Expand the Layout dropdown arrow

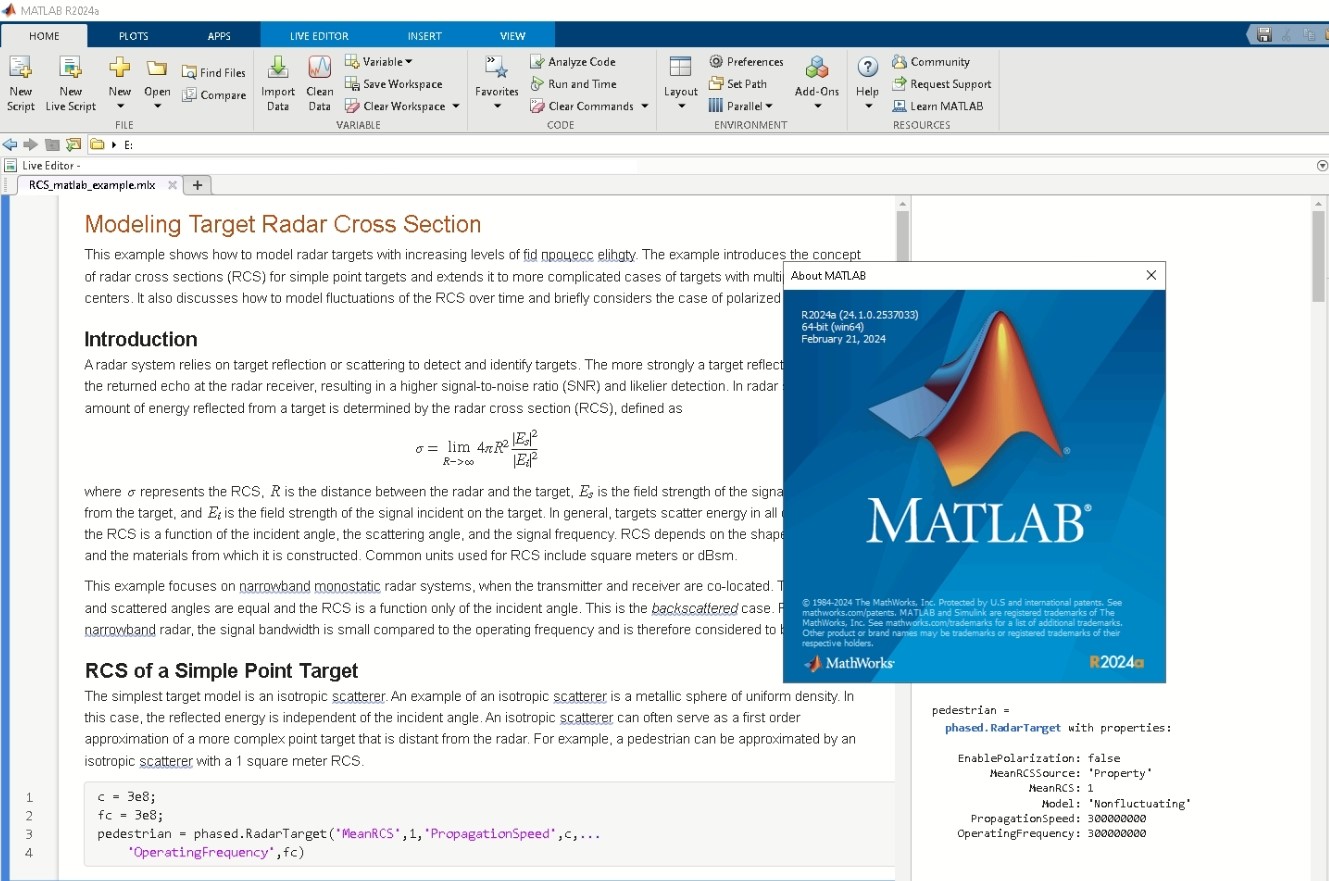(x=681, y=106)
